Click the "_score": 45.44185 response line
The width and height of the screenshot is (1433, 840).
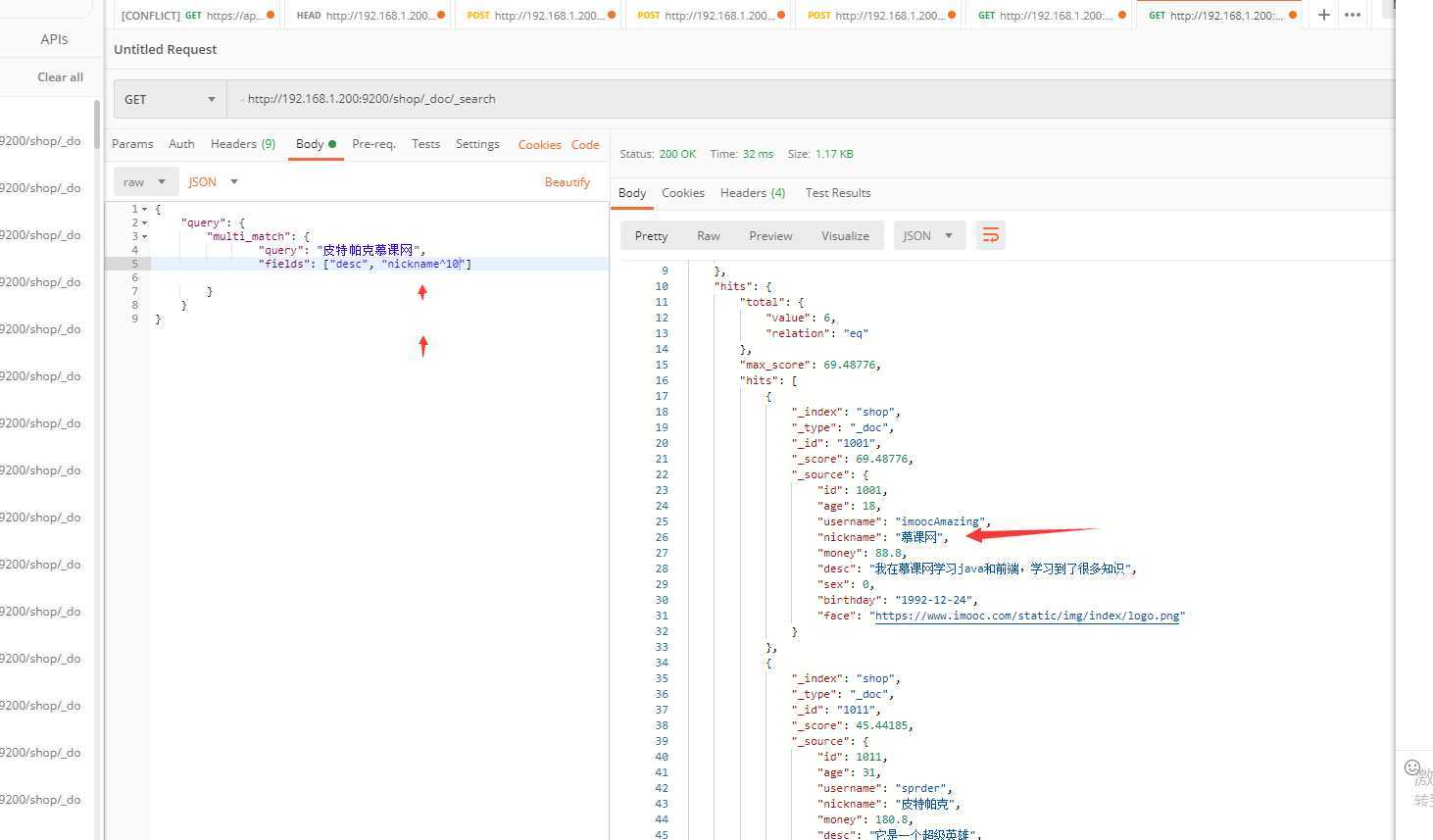[852, 725]
